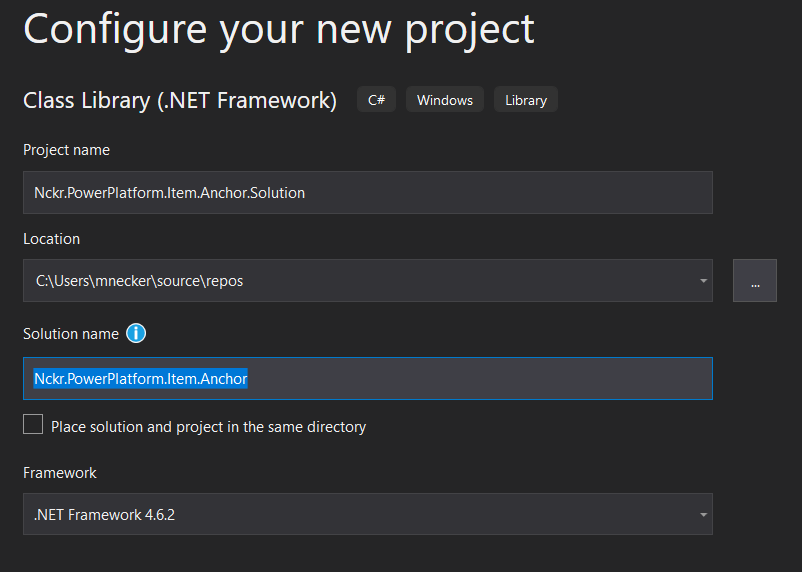Viewport: 802px width, 572px height.
Task: Click the 'Place solution and project' checkbox label text
Action: tap(209, 427)
